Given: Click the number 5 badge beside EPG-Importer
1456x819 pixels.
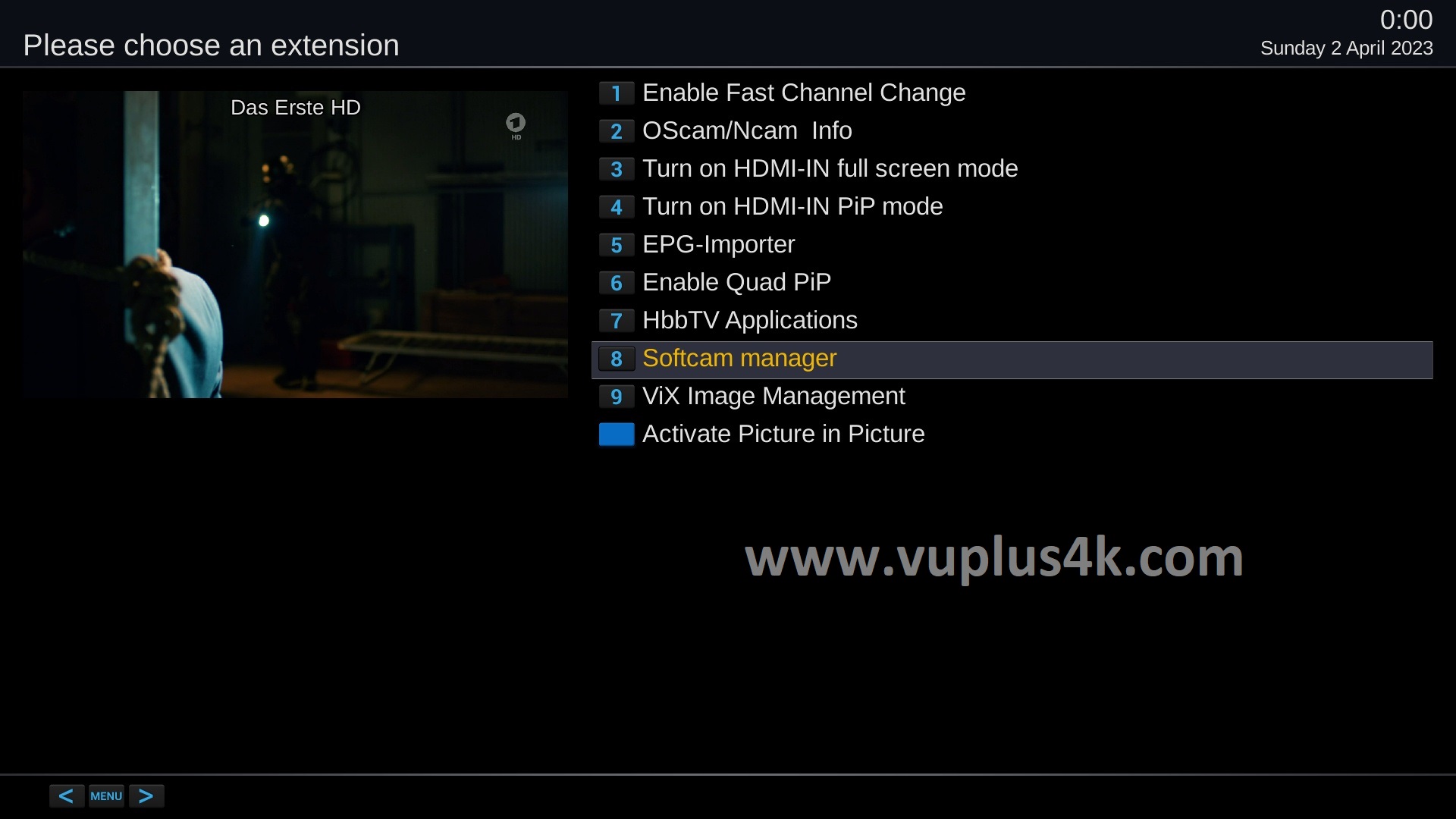Looking at the screenshot, I should [x=617, y=245].
